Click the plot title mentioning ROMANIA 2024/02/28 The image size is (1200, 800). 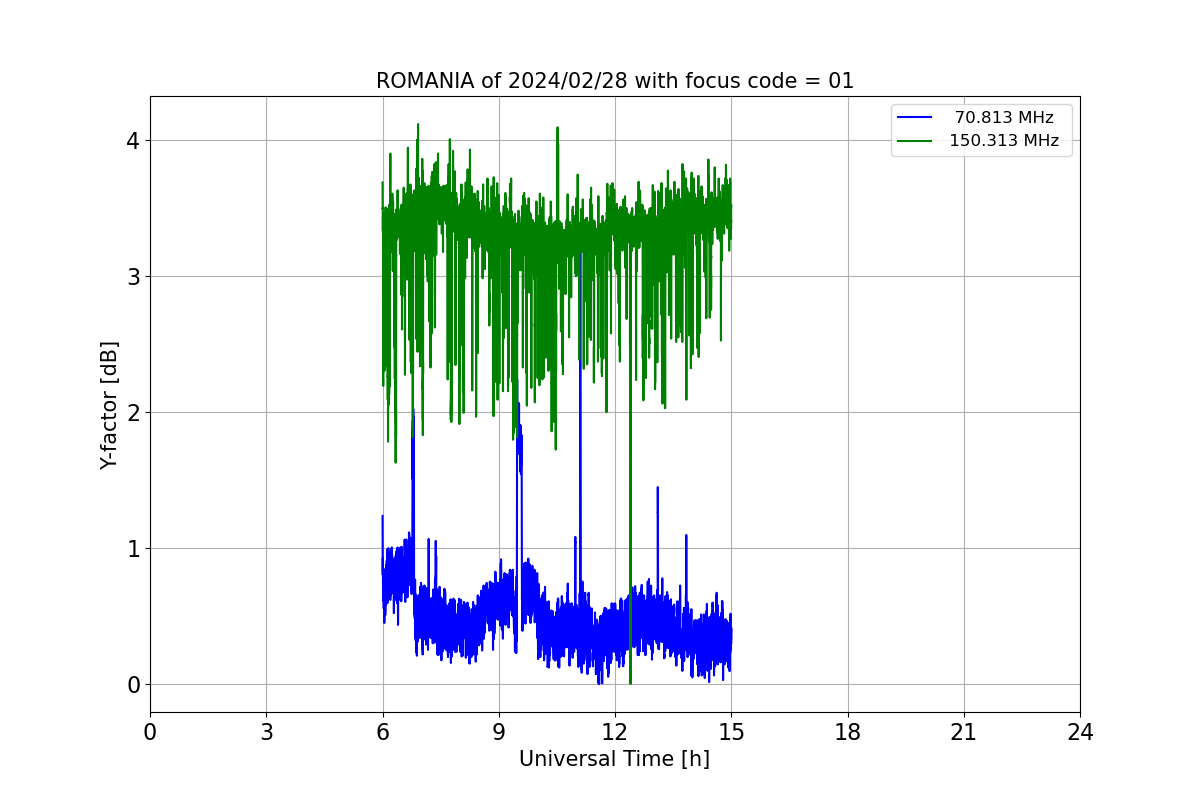point(615,81)
